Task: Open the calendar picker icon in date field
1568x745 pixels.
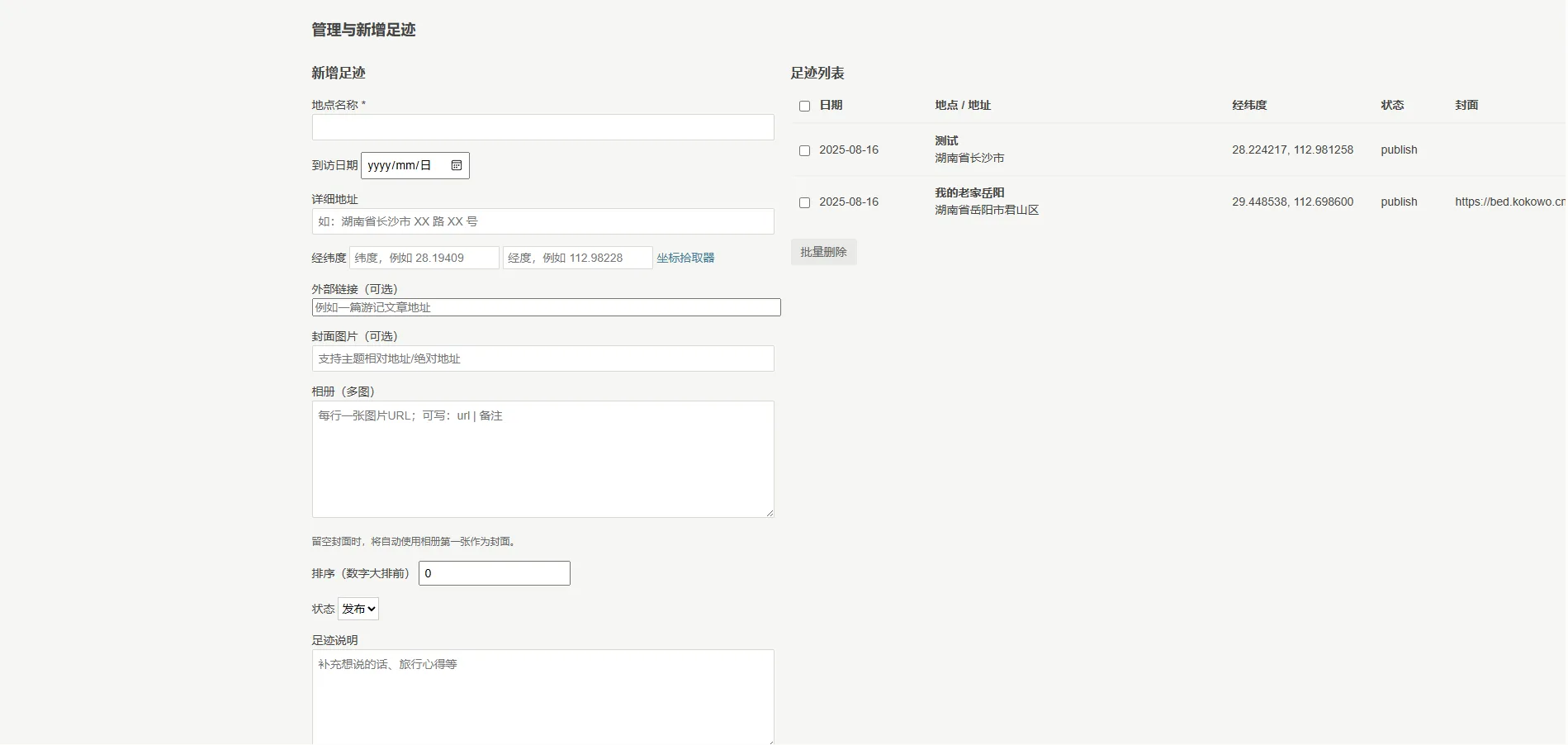Action: click(x=457, y=165)
